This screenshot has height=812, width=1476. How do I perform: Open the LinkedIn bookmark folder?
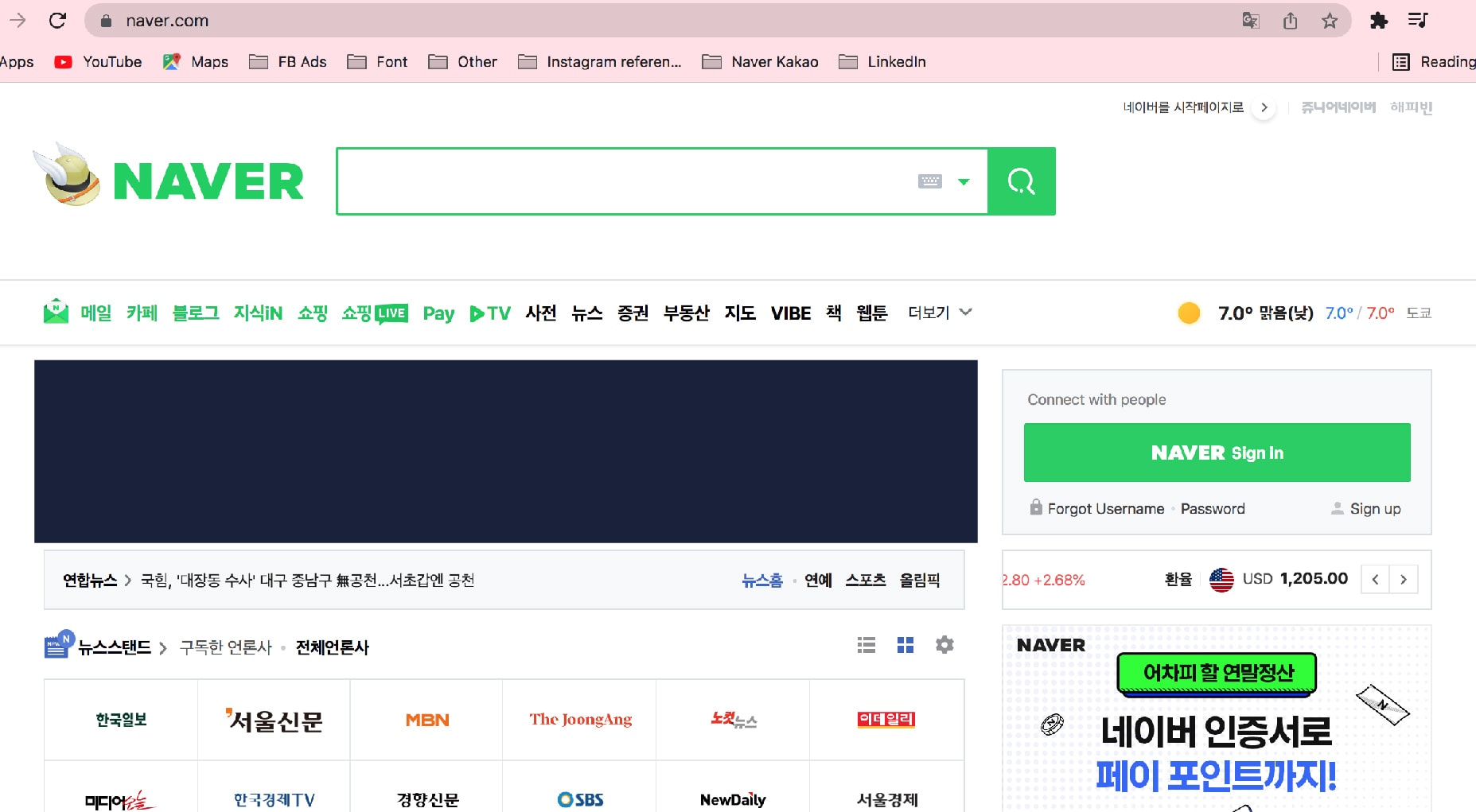coord(882,62)
